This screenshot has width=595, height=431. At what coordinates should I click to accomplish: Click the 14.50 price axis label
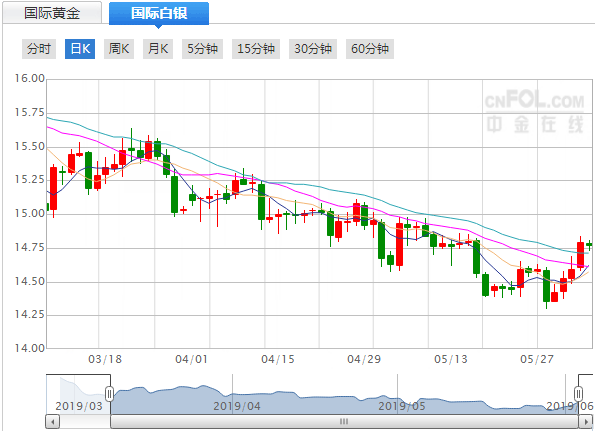click(x=30, y=282)
